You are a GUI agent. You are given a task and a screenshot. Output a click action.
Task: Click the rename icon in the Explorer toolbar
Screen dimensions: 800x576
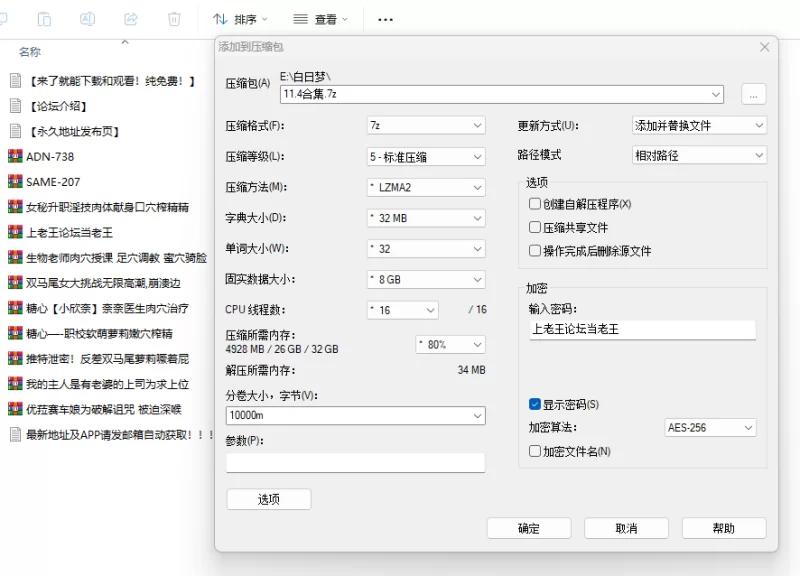(x=87, y=19)
